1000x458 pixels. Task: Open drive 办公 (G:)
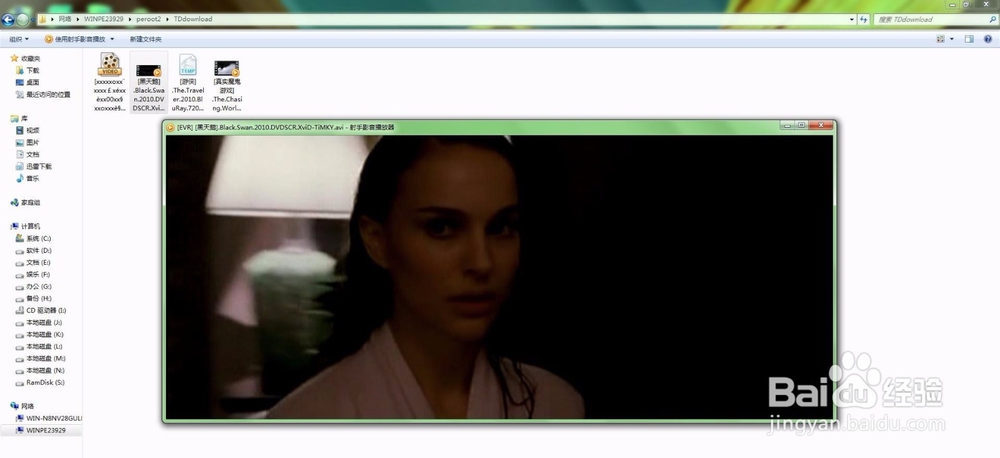(x=33, y=287)
